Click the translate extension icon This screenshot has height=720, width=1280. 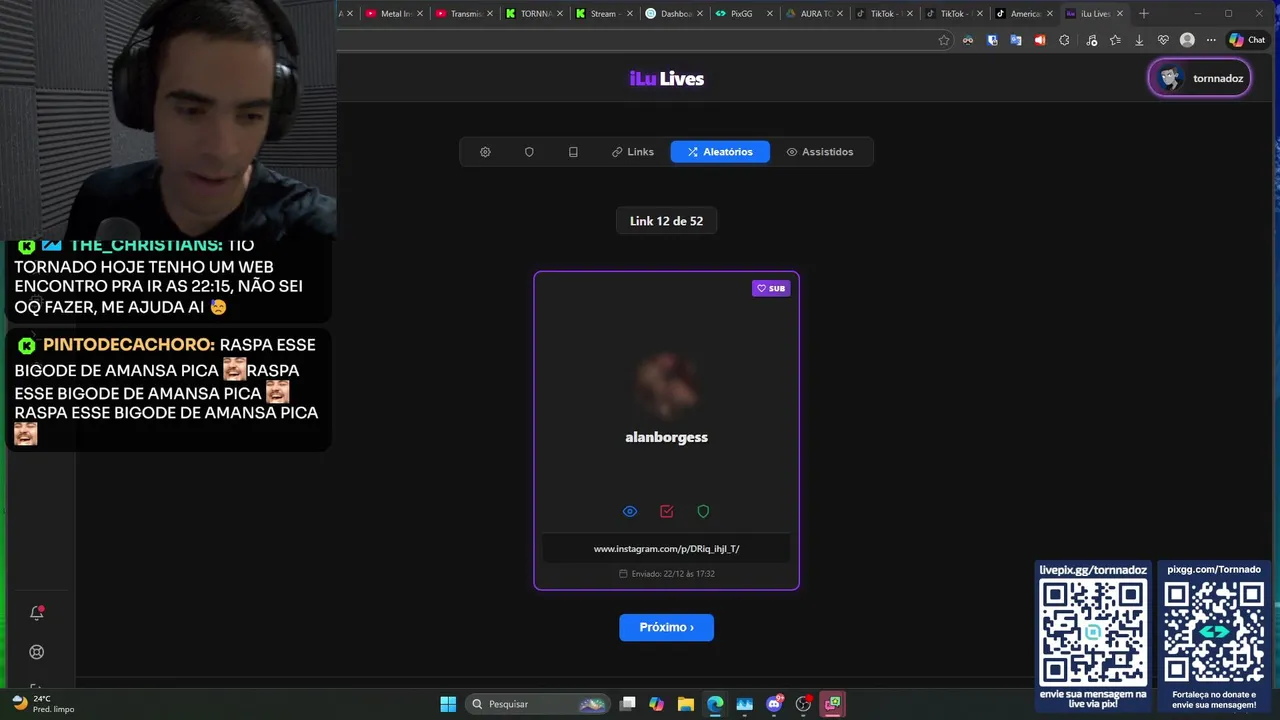pos(1016,40)
